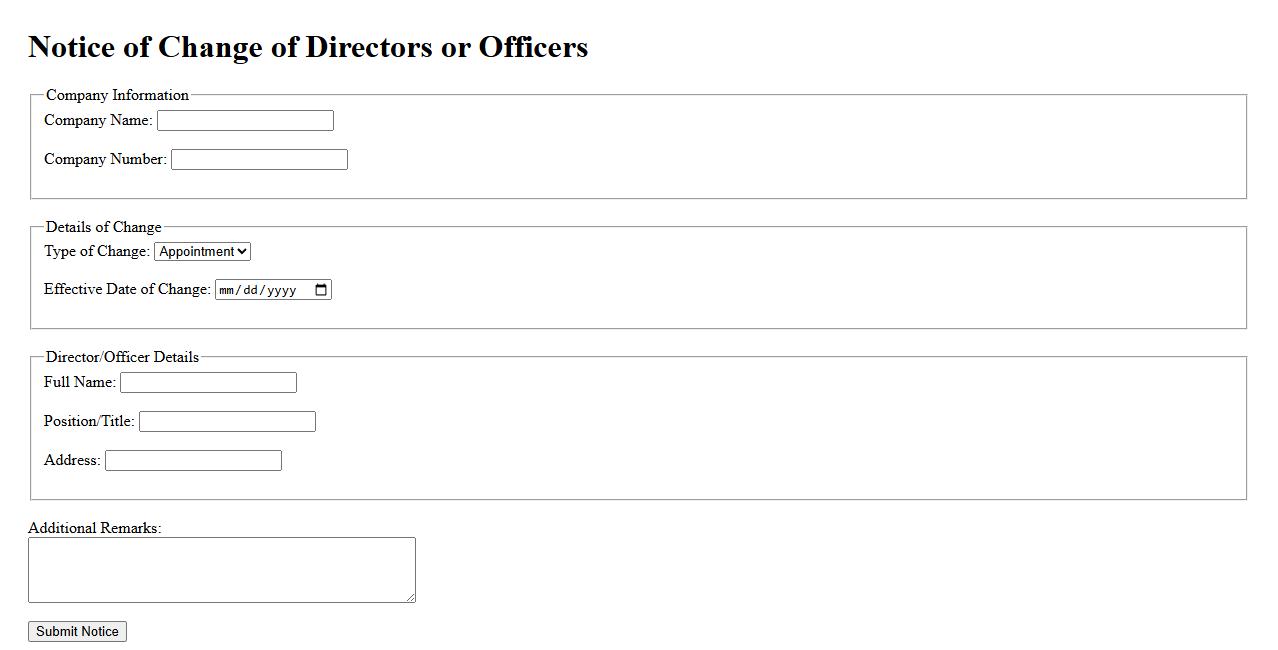
Task: Click inside the Additional Remarks textarea
Action: coord(221,570)
